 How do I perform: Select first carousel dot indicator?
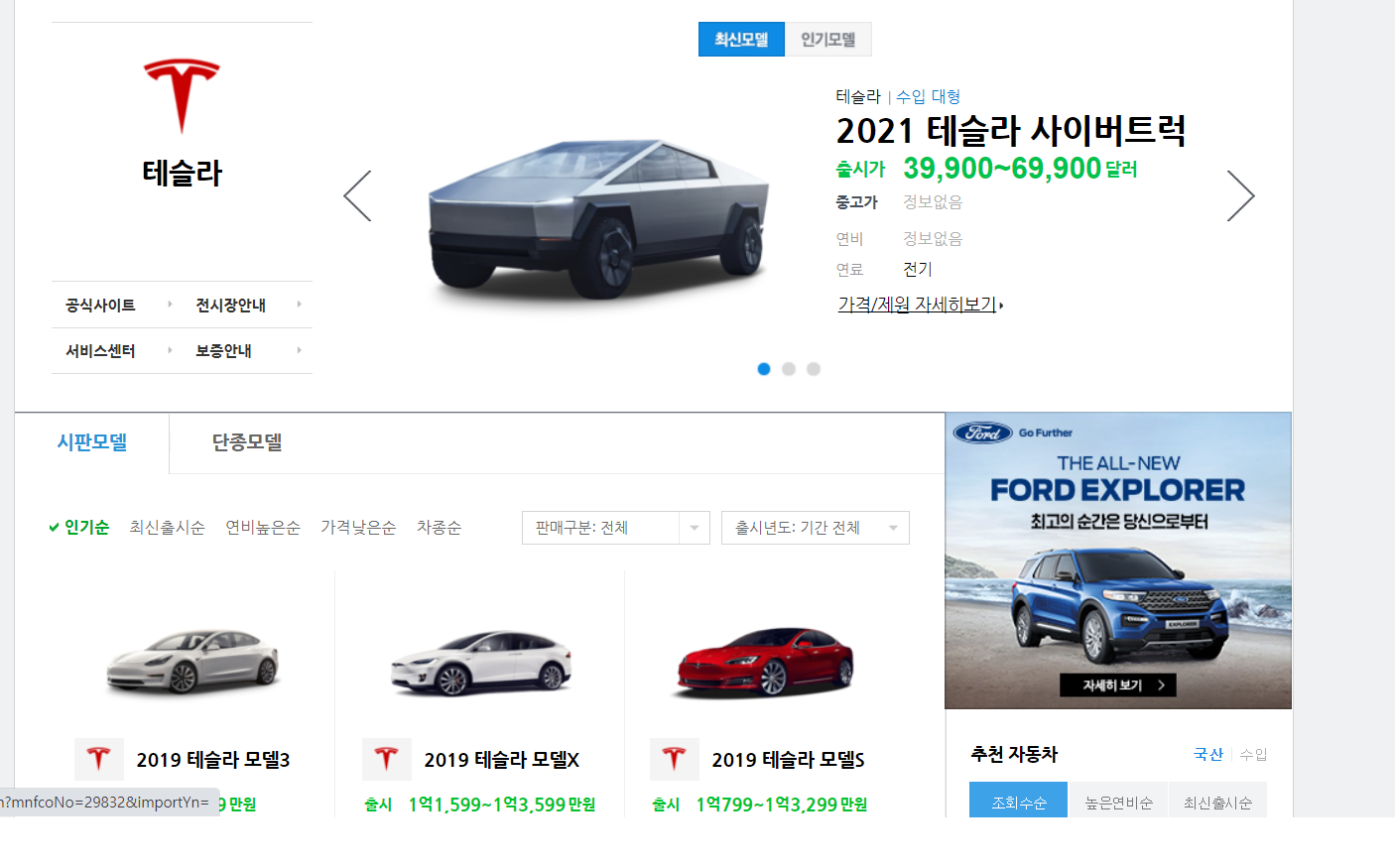[764, 369]
